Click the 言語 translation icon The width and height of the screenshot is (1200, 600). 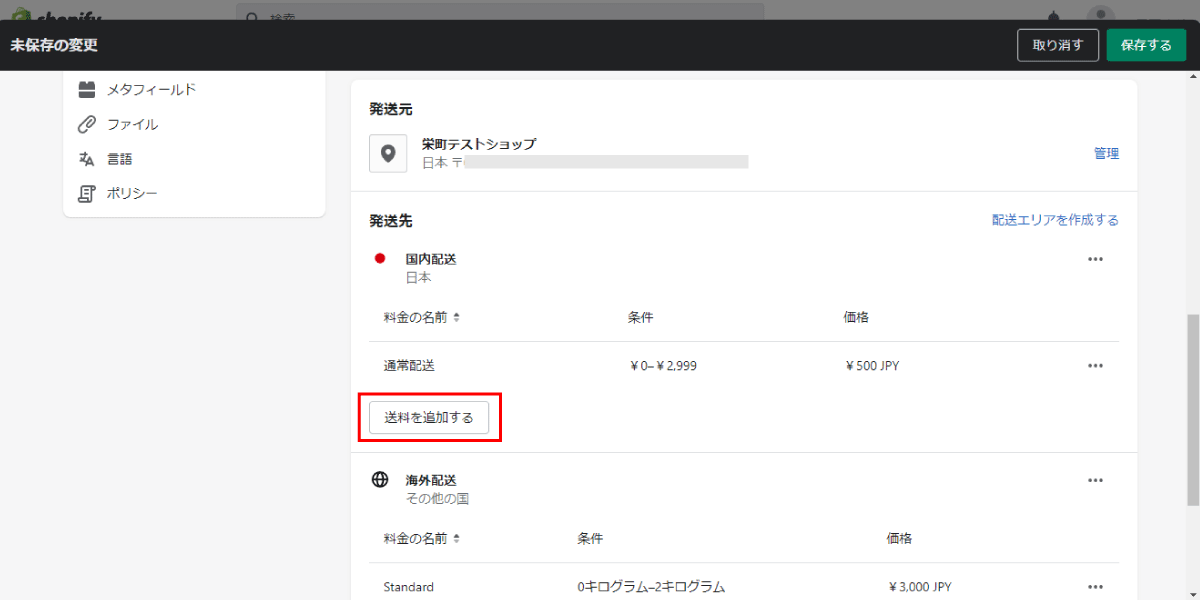[x=87, y=159]
